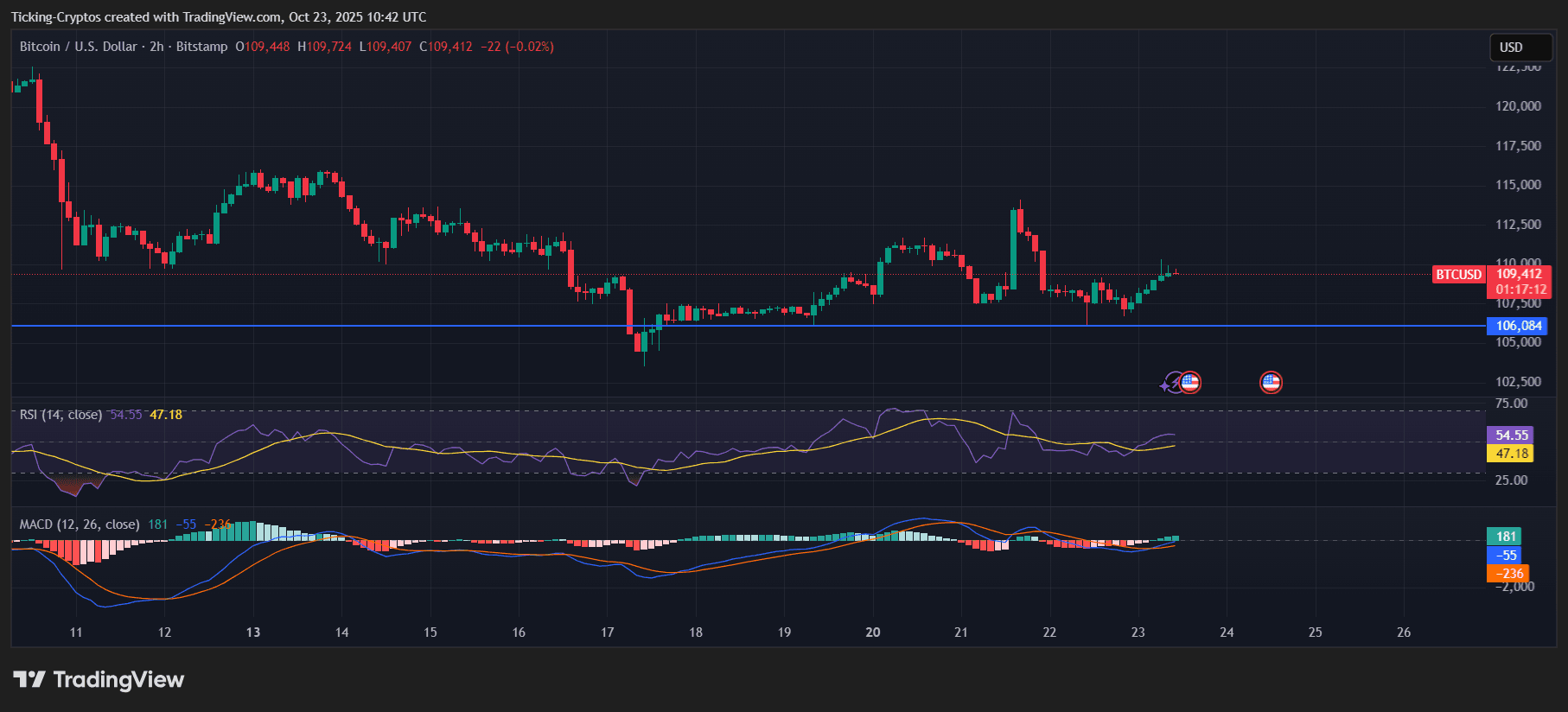Image resolution: width=1568 pixels, height=712 pixels.
Task: Click the blue 106,084 price line label
Action: [x=1518, y=326]
